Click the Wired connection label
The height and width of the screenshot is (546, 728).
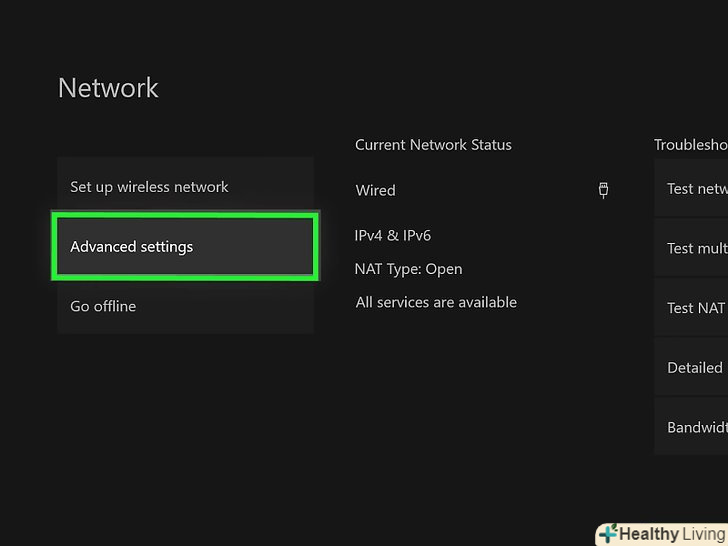click(375, 190)
